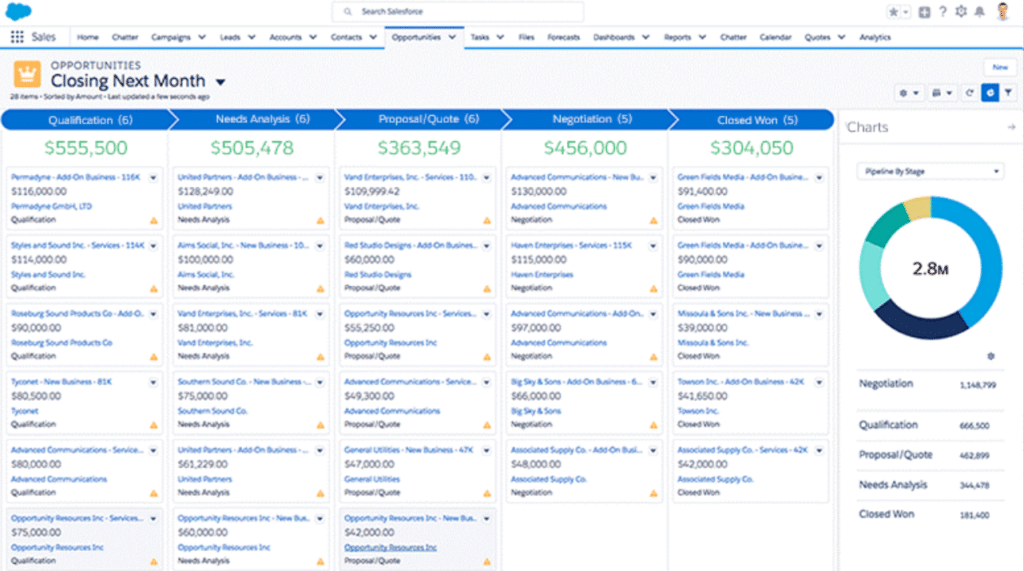This screenshot has width=1024, height=571.
Task: Open Big Sky & Sons - Add-On Business opportunity
Action: (x=577, y=382)
